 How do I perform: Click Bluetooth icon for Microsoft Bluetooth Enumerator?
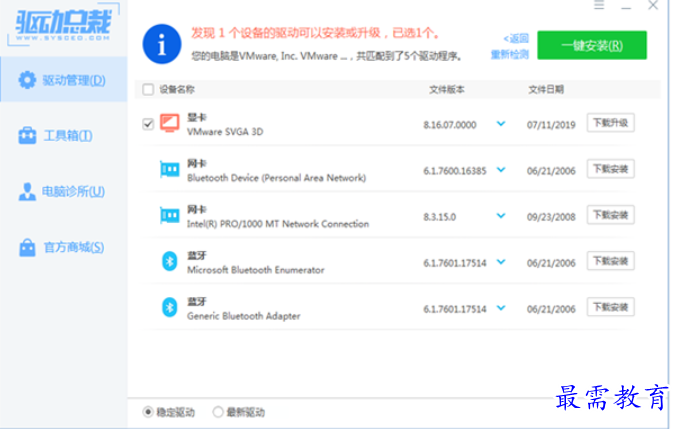click(x=169, y=262)
